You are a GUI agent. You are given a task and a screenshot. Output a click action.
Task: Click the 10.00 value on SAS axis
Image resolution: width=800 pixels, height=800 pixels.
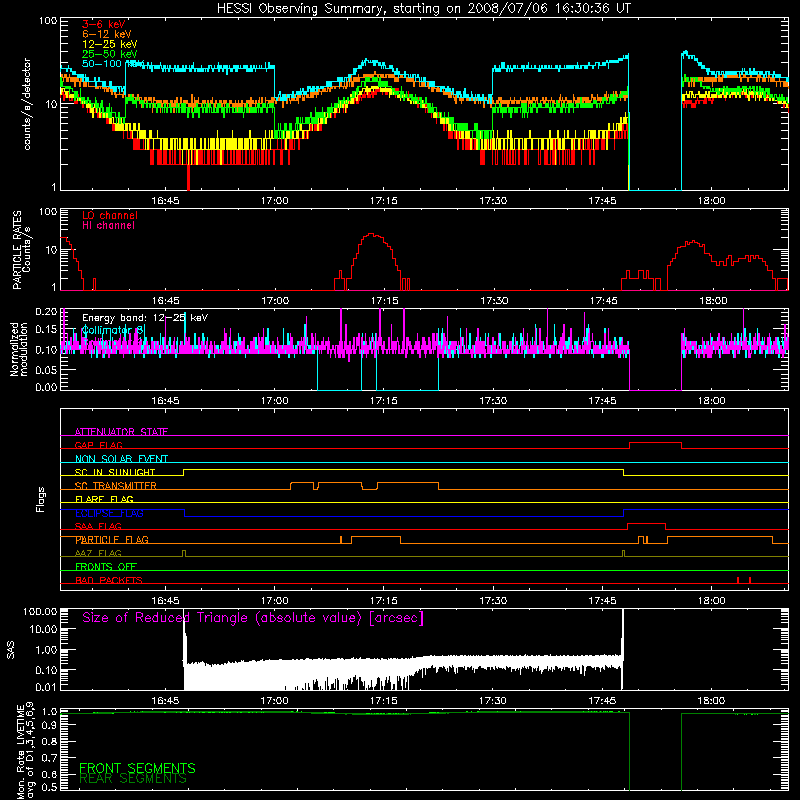43,629
